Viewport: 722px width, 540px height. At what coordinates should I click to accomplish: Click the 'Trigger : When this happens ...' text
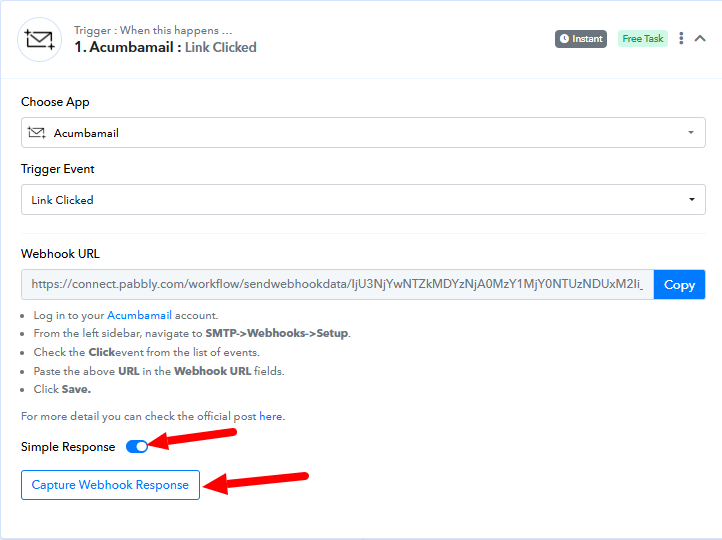tap(153, 30)
